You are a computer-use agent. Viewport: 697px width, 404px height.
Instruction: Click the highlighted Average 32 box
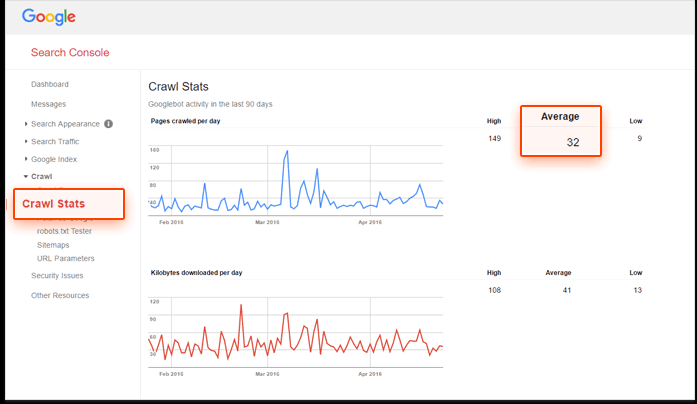click(x=560, y=131)
